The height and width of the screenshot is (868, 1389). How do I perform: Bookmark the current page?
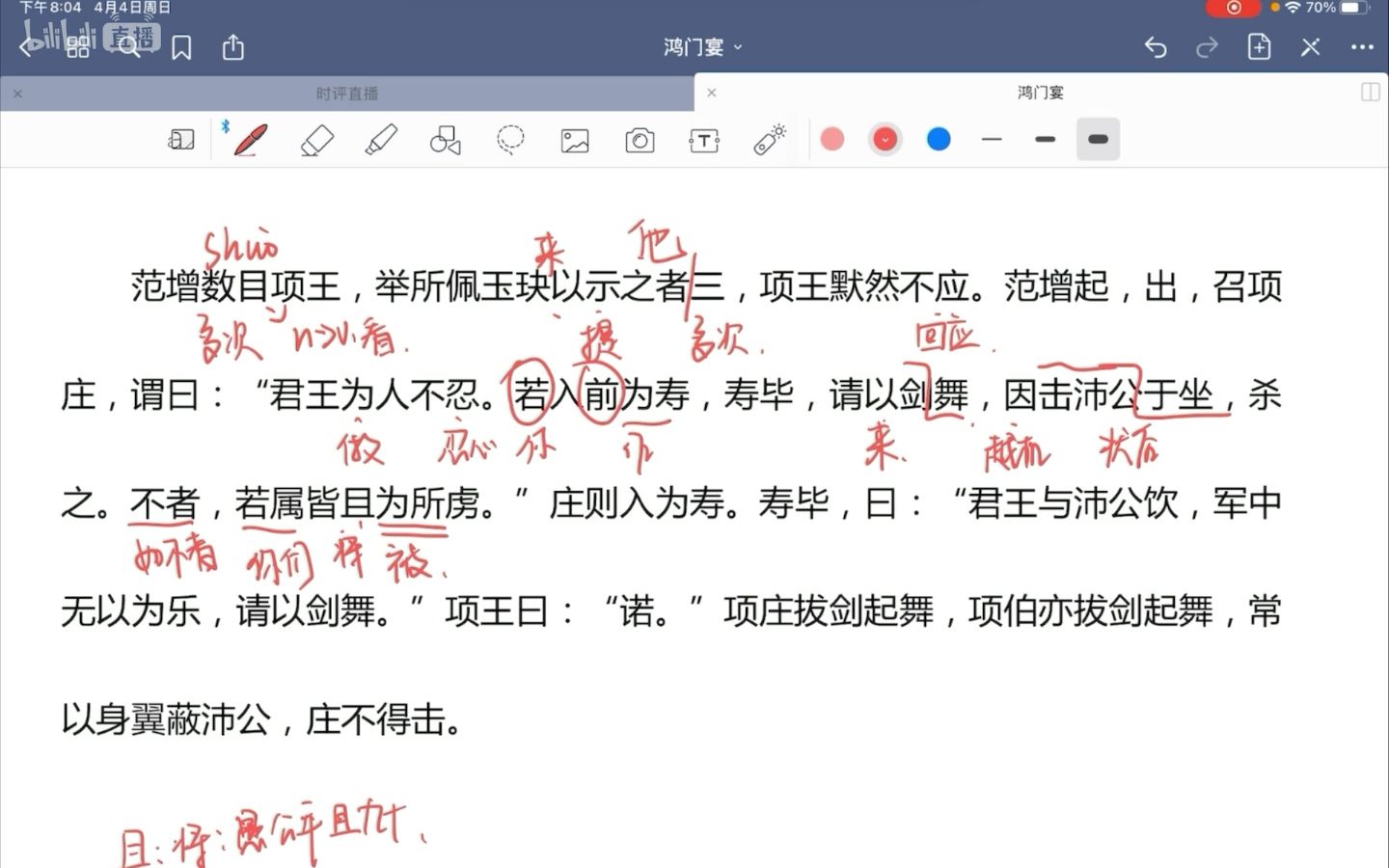181,47
